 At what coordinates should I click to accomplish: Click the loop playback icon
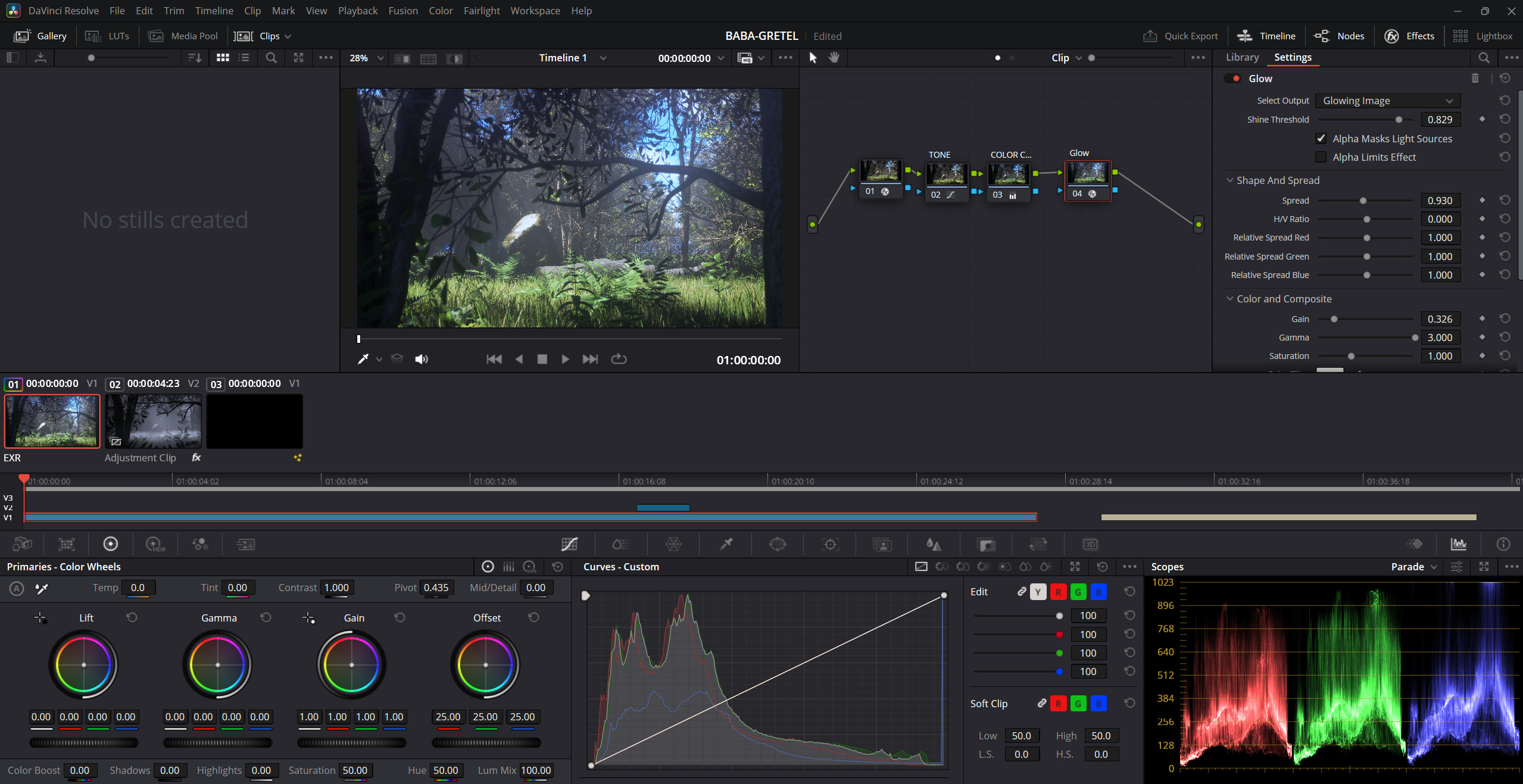point(619,359)
